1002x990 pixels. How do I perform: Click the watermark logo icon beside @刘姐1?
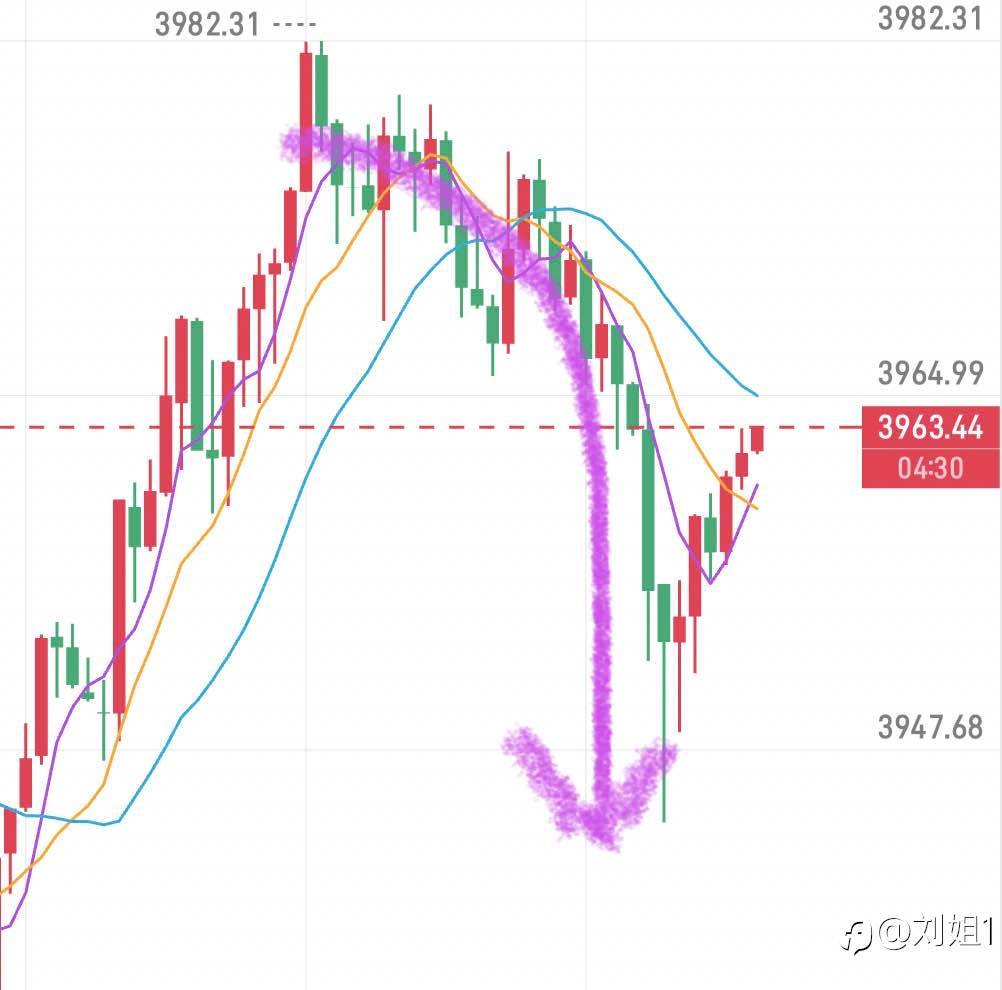point(857,936)
